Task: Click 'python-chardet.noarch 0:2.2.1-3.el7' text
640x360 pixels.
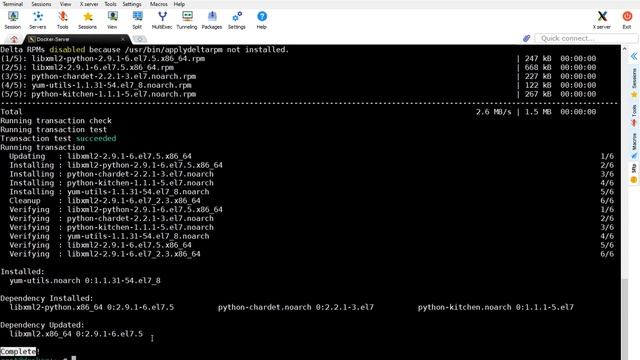Action: 296,307
